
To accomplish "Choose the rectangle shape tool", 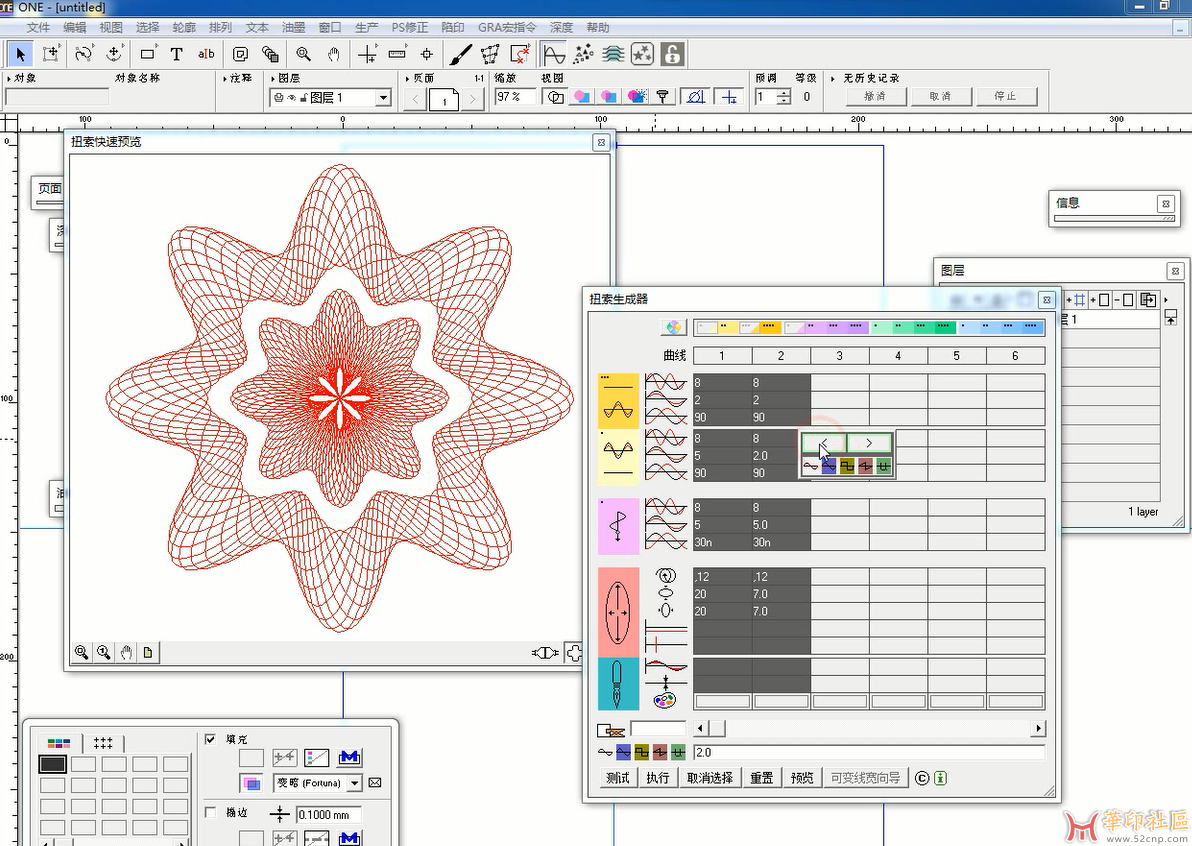I will point(148,54).
